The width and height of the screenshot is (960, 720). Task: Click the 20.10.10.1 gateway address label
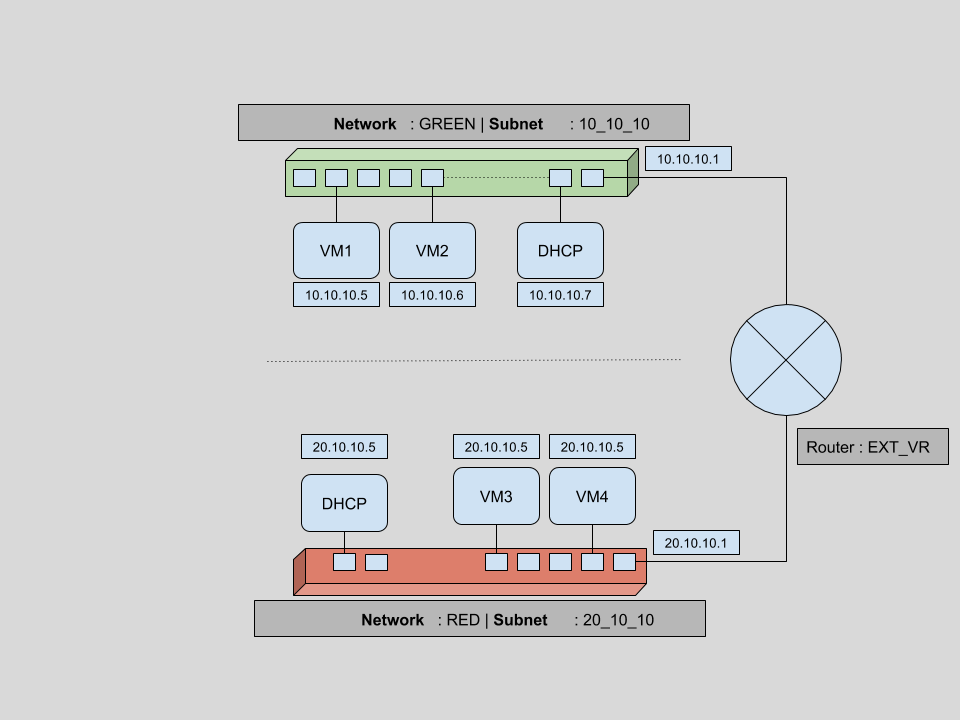click(697, 542)
